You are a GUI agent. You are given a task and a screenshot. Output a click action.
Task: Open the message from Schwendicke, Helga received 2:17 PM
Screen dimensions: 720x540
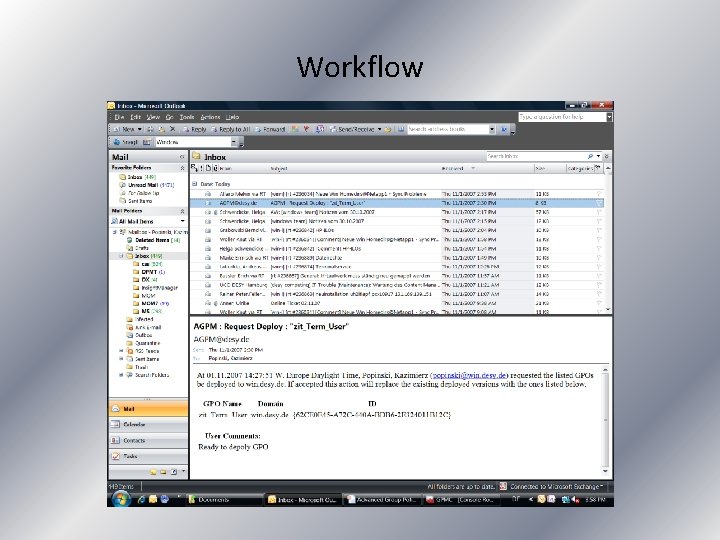pos(397,212)
